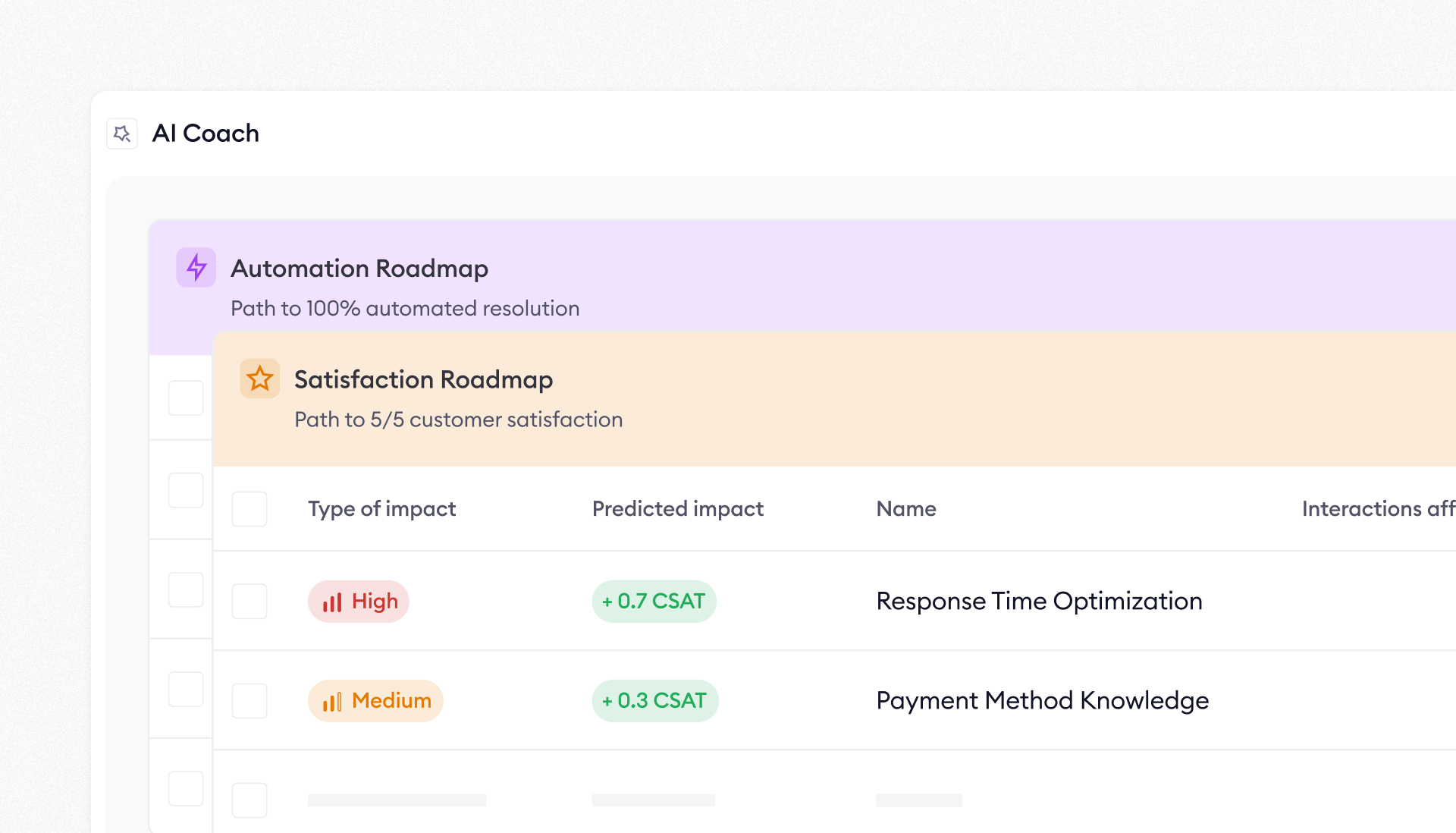Check the Payment Method Knowledge row checkbox
This screenshot has width=1456, height=833.
point(249,701)
